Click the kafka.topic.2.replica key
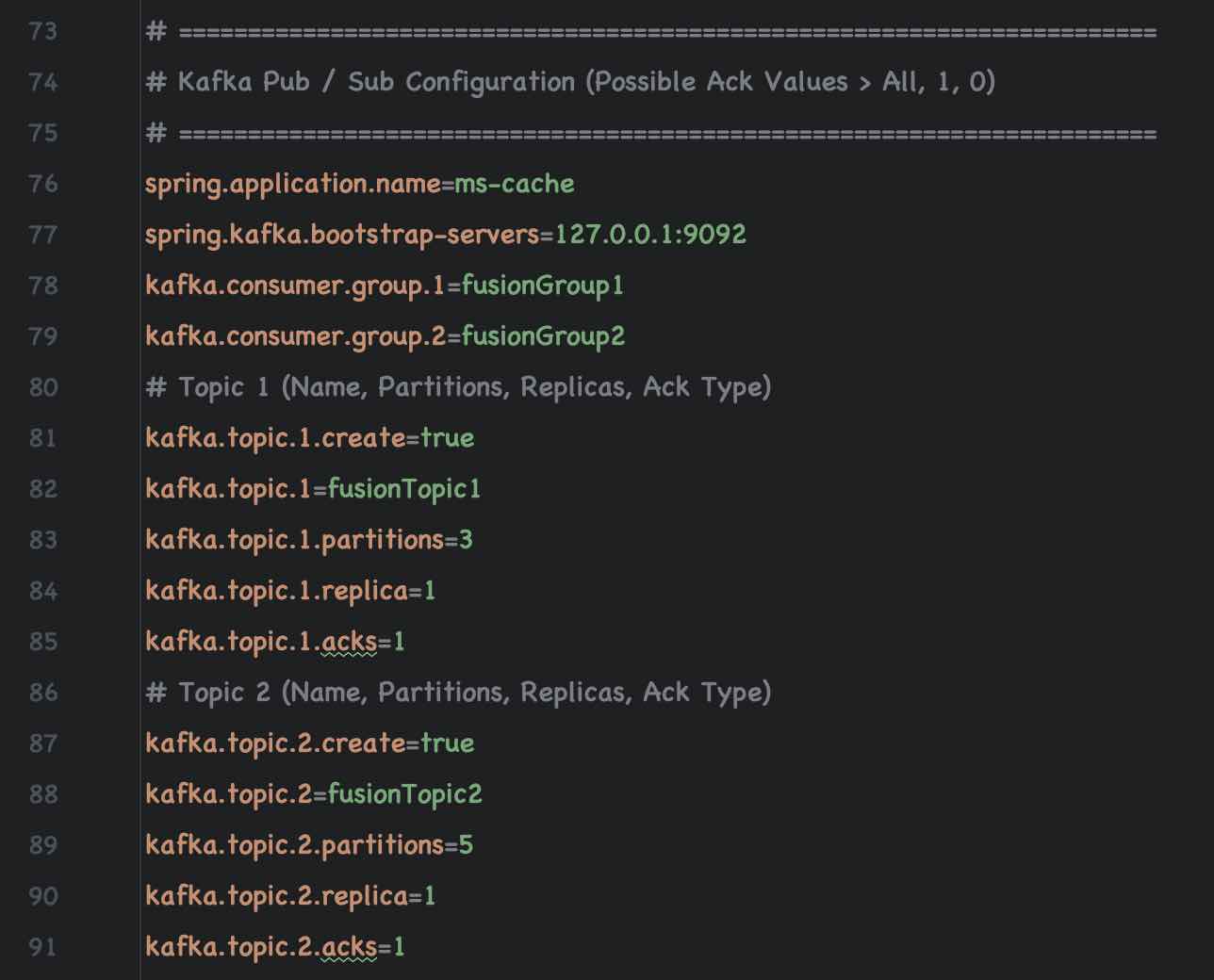Image resolution: width=1214 pixels, height=980 pixels. (277, 896)
